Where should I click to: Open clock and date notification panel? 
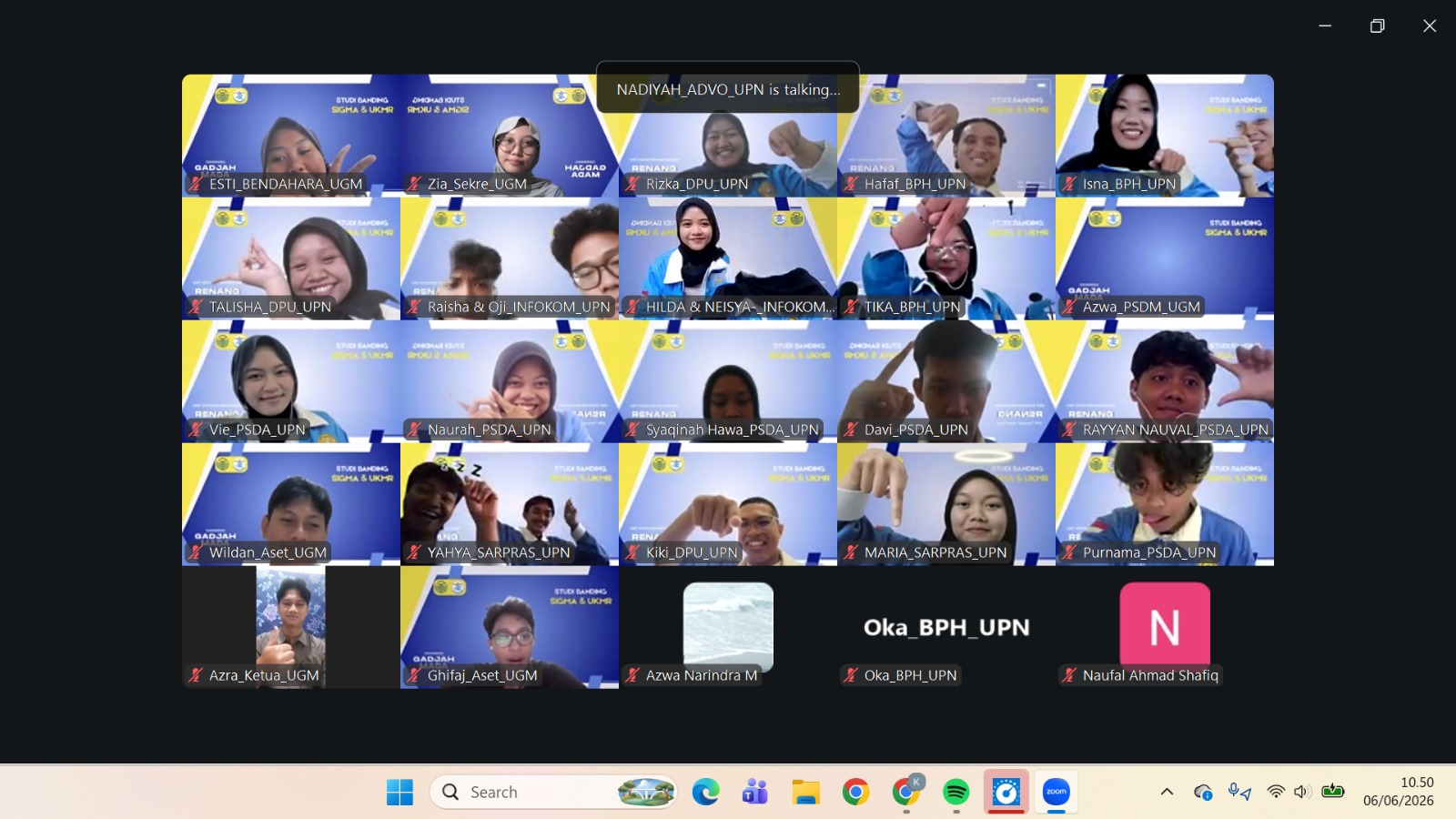1399,792
